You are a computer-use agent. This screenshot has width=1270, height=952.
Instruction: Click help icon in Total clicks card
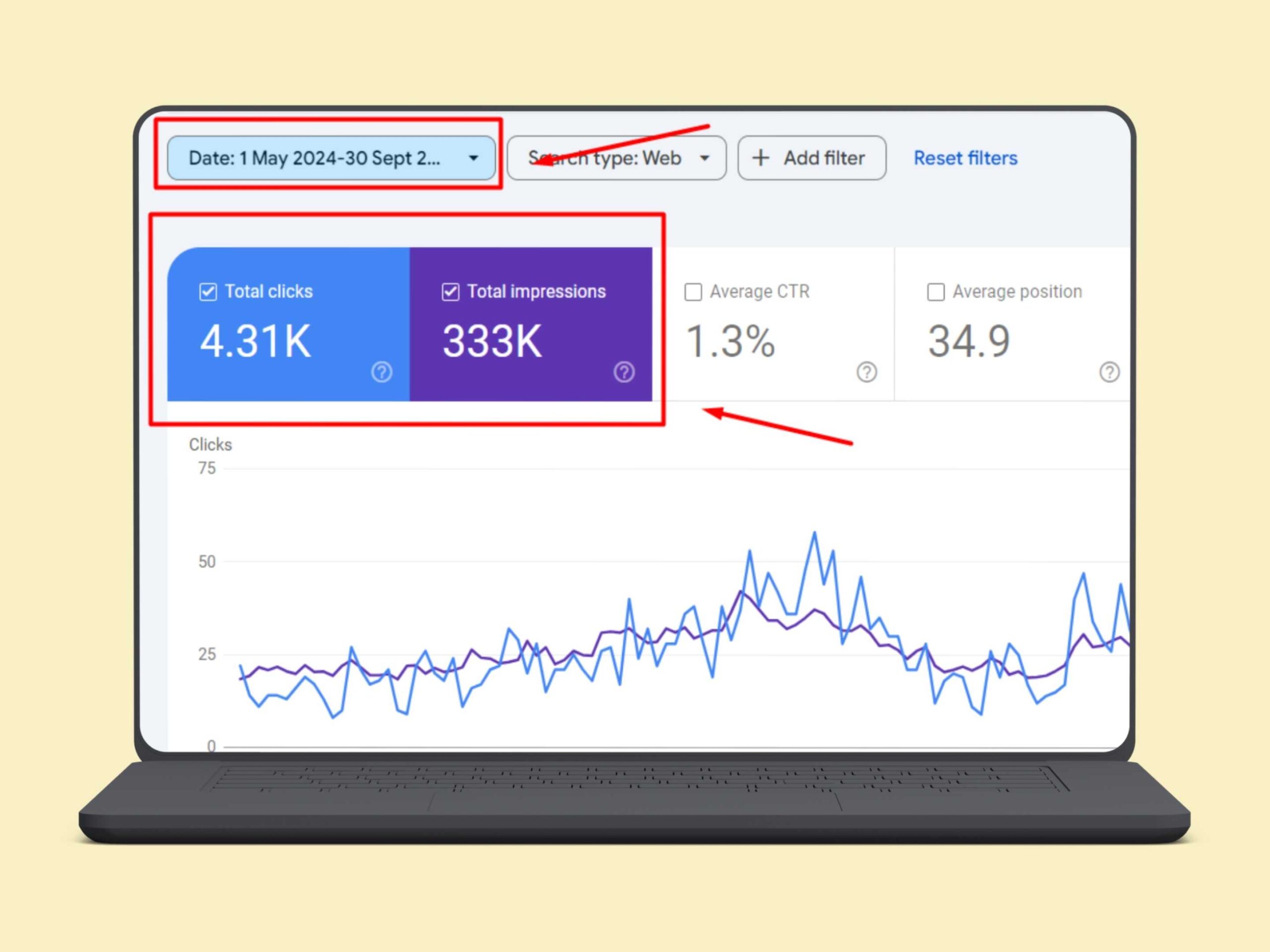point(382,372)
